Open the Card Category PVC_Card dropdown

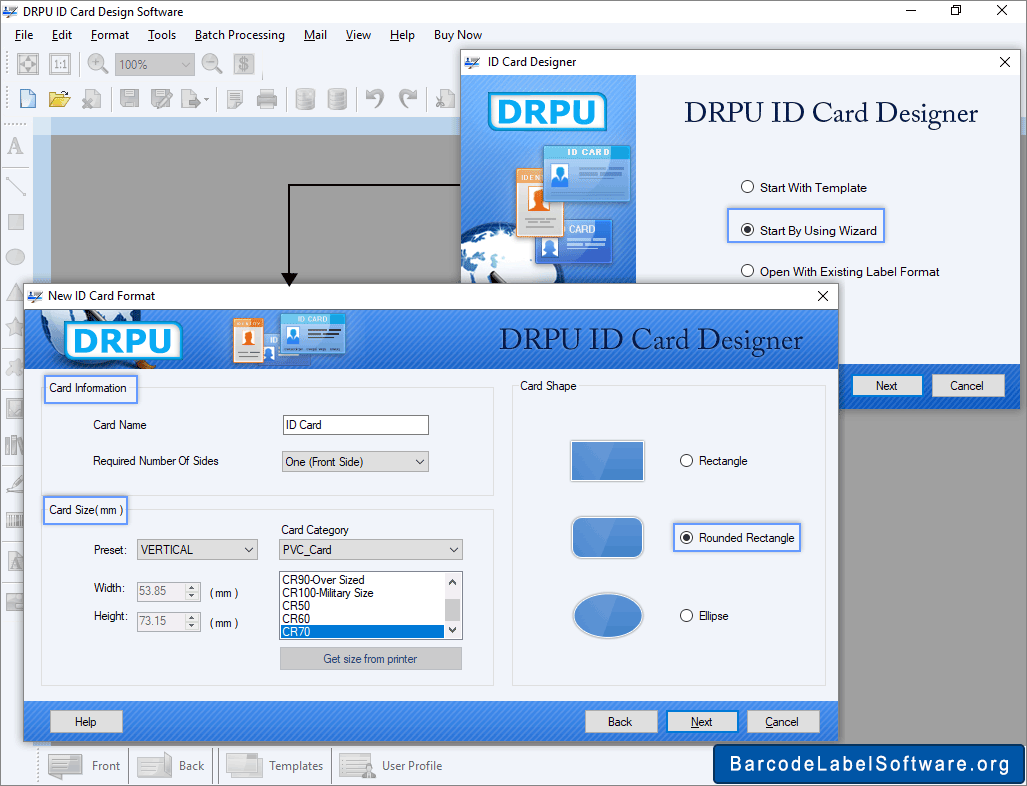371,549
